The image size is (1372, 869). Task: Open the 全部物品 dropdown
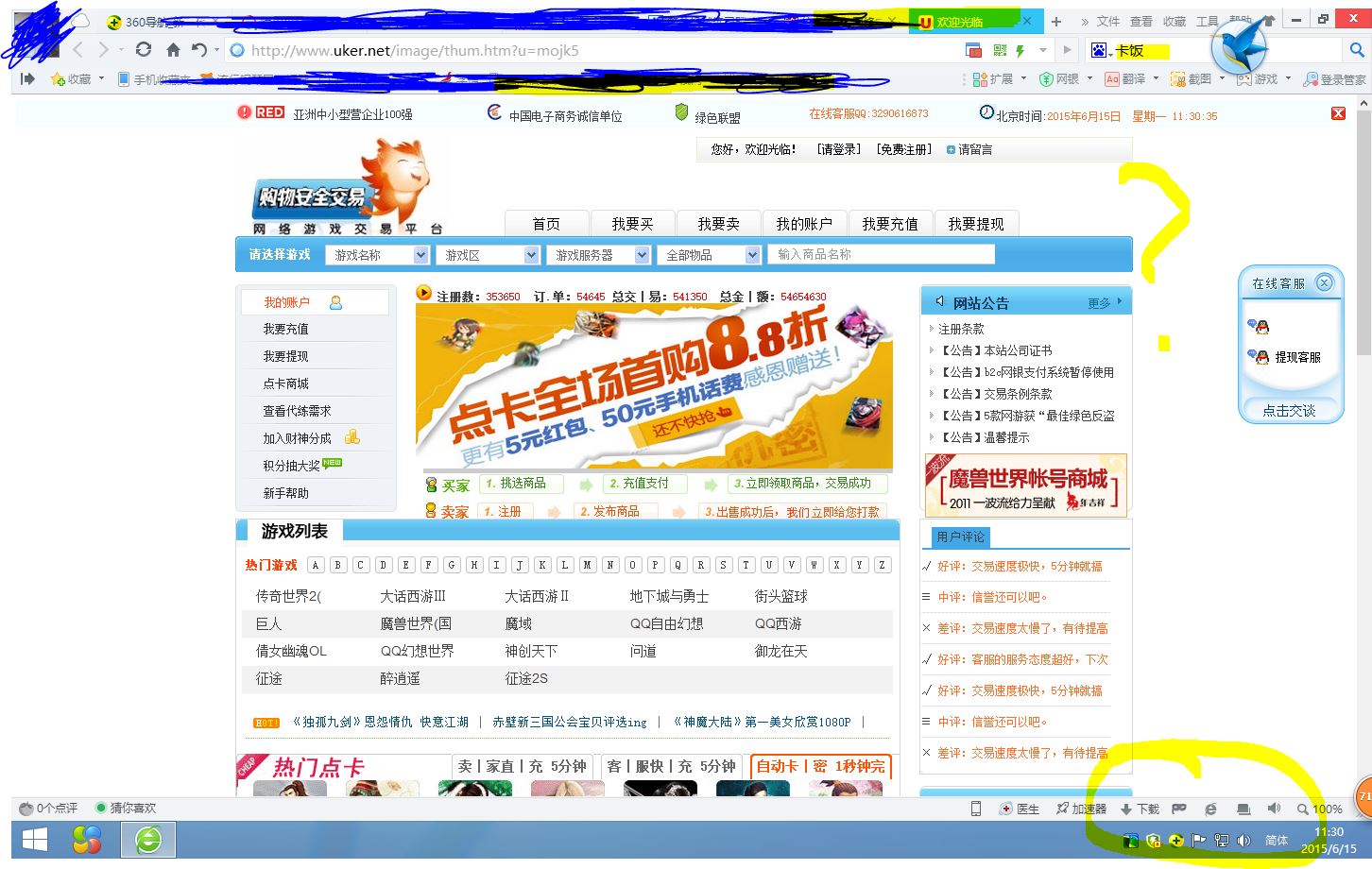tap(709, 255)
